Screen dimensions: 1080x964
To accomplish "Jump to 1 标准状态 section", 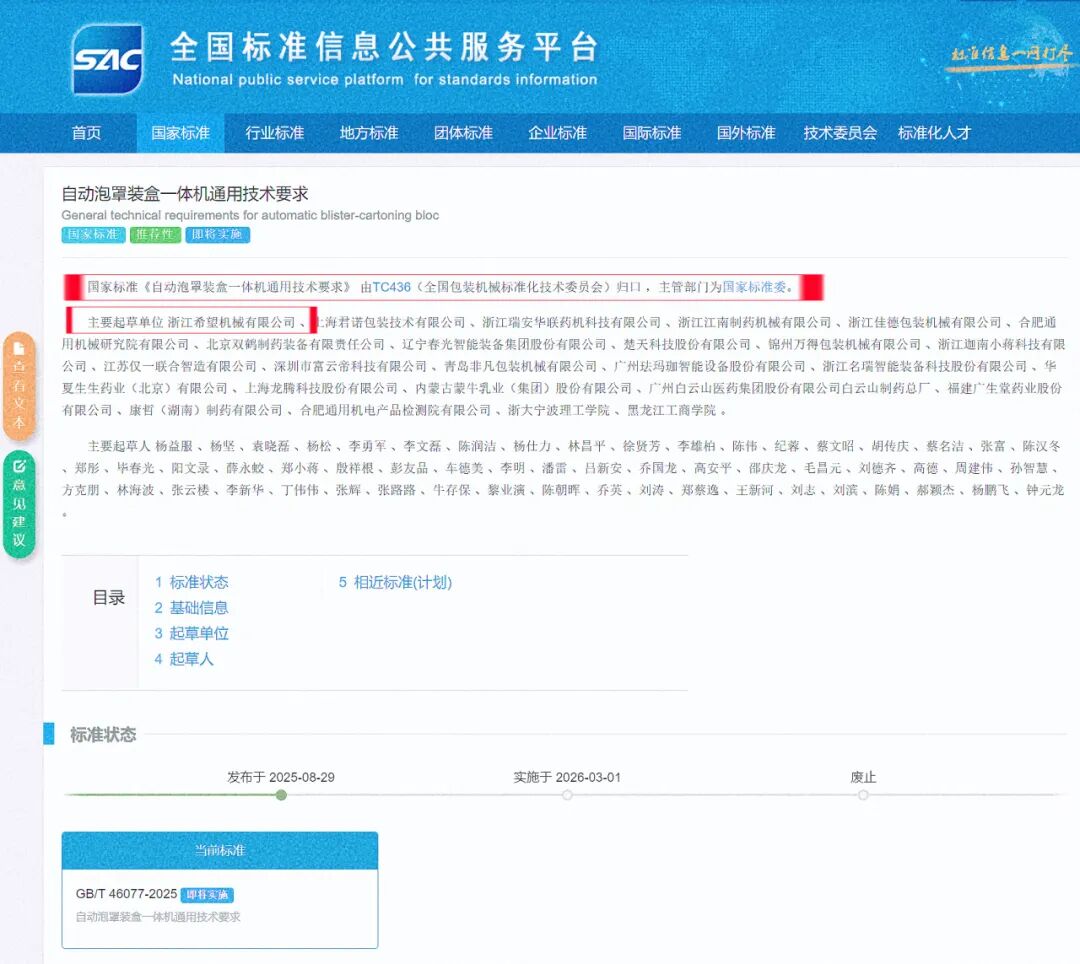I will click(x=191, y=583).
